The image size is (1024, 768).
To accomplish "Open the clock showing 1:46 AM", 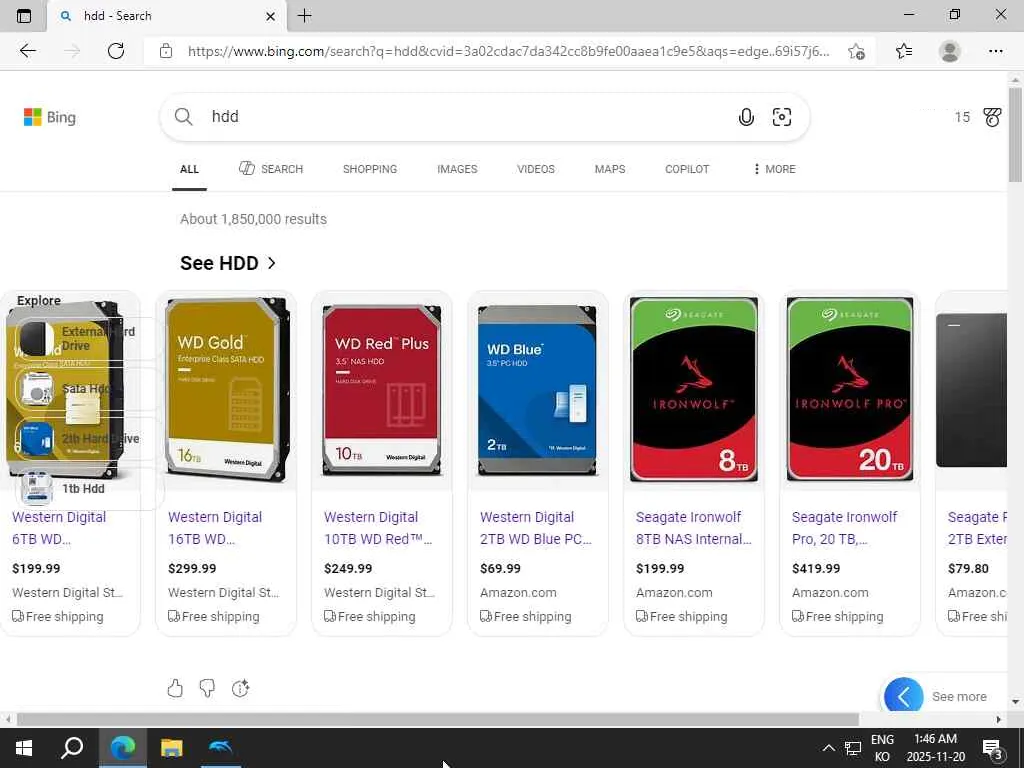I will [x=936, y=748].
